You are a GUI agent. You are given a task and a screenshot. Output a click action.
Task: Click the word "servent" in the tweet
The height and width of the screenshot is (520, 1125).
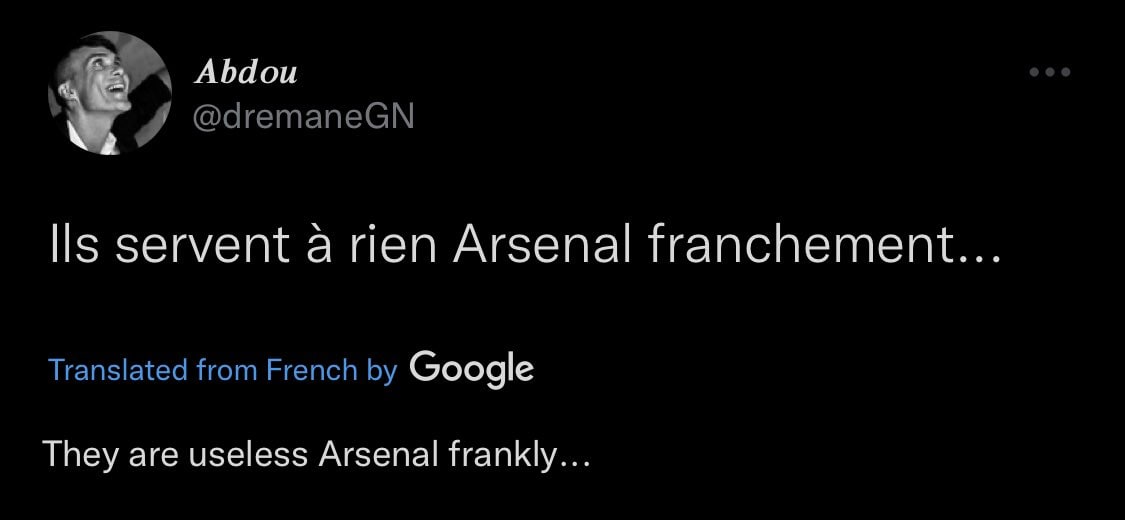[x=197, y=246]
